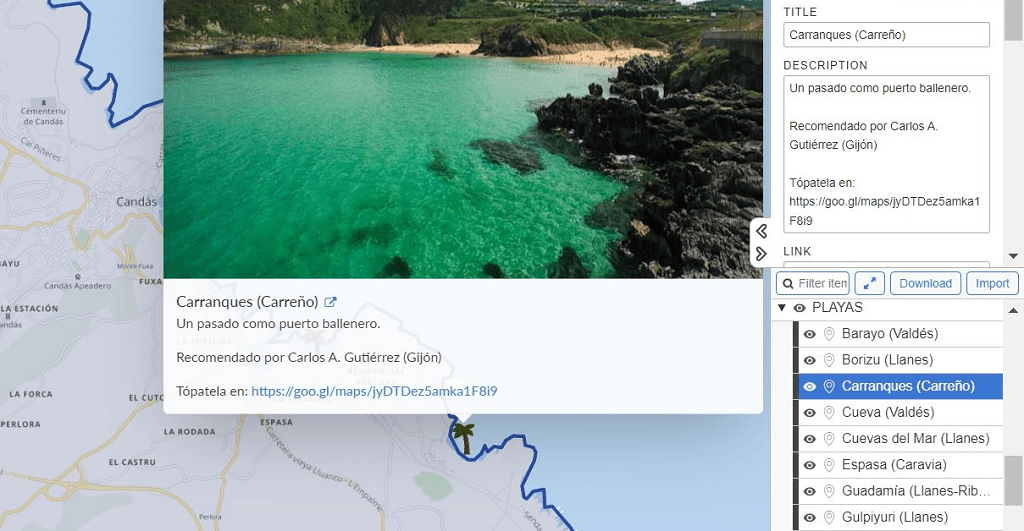Open the goo.gl maps link in popup
This screenshot has width=1024, height=531.
point(374,391)
